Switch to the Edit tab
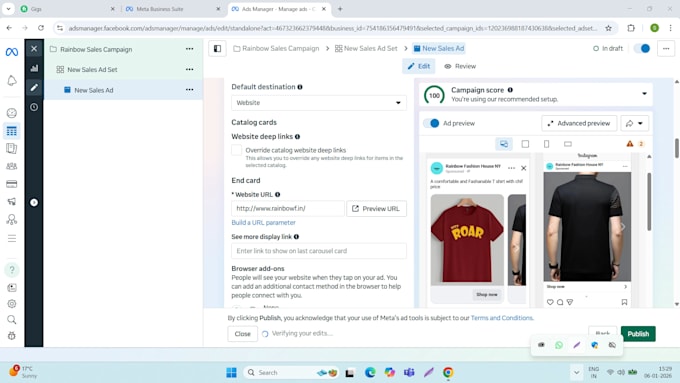Screen dimensions: 680x383 pos(418,66)
